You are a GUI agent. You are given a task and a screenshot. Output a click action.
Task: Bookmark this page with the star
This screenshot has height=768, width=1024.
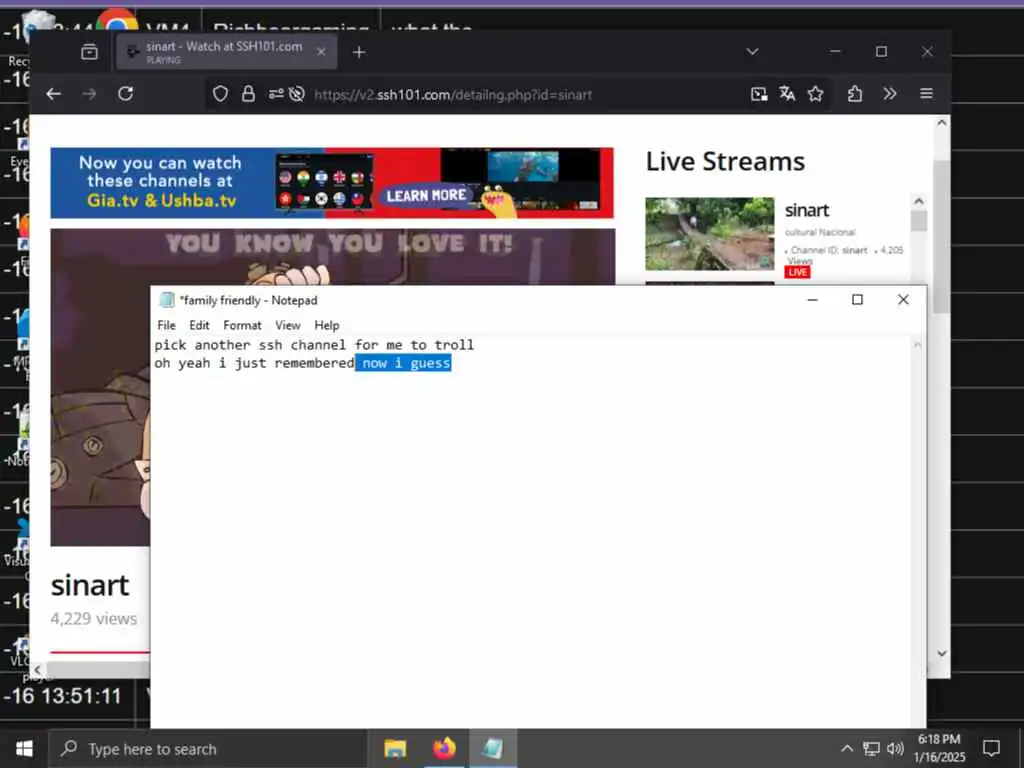coord(815,94)
